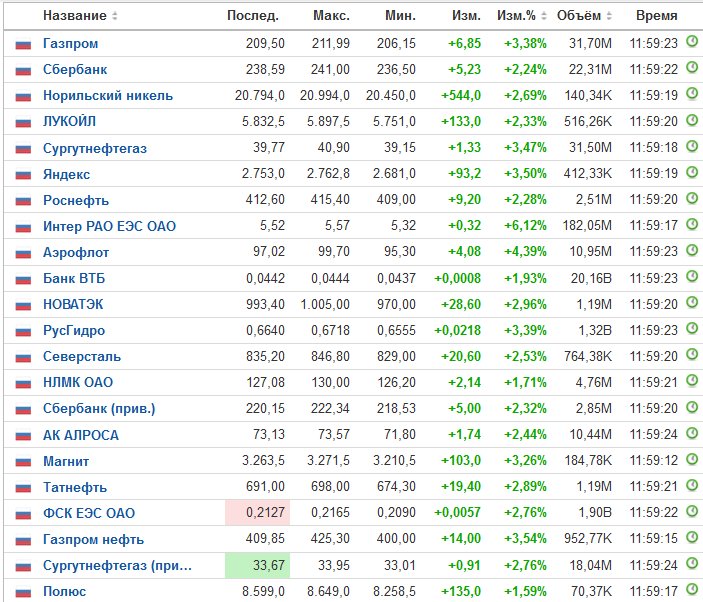
Task: Click the clock icon in the Интер РАО row
Action: (692, 224)
